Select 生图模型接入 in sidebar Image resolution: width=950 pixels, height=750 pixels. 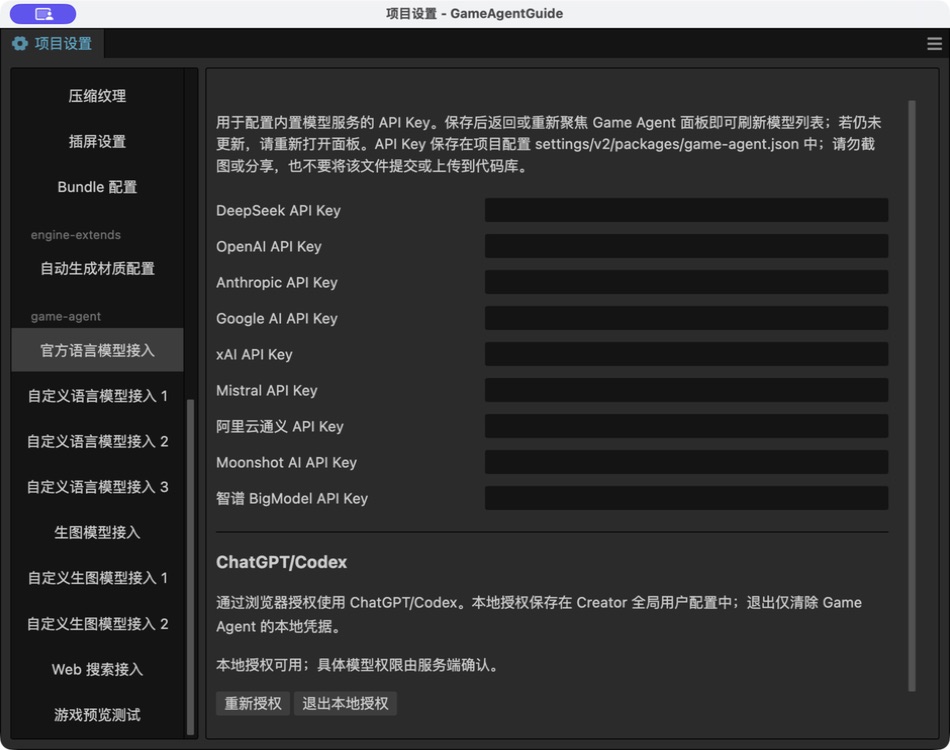97,532
